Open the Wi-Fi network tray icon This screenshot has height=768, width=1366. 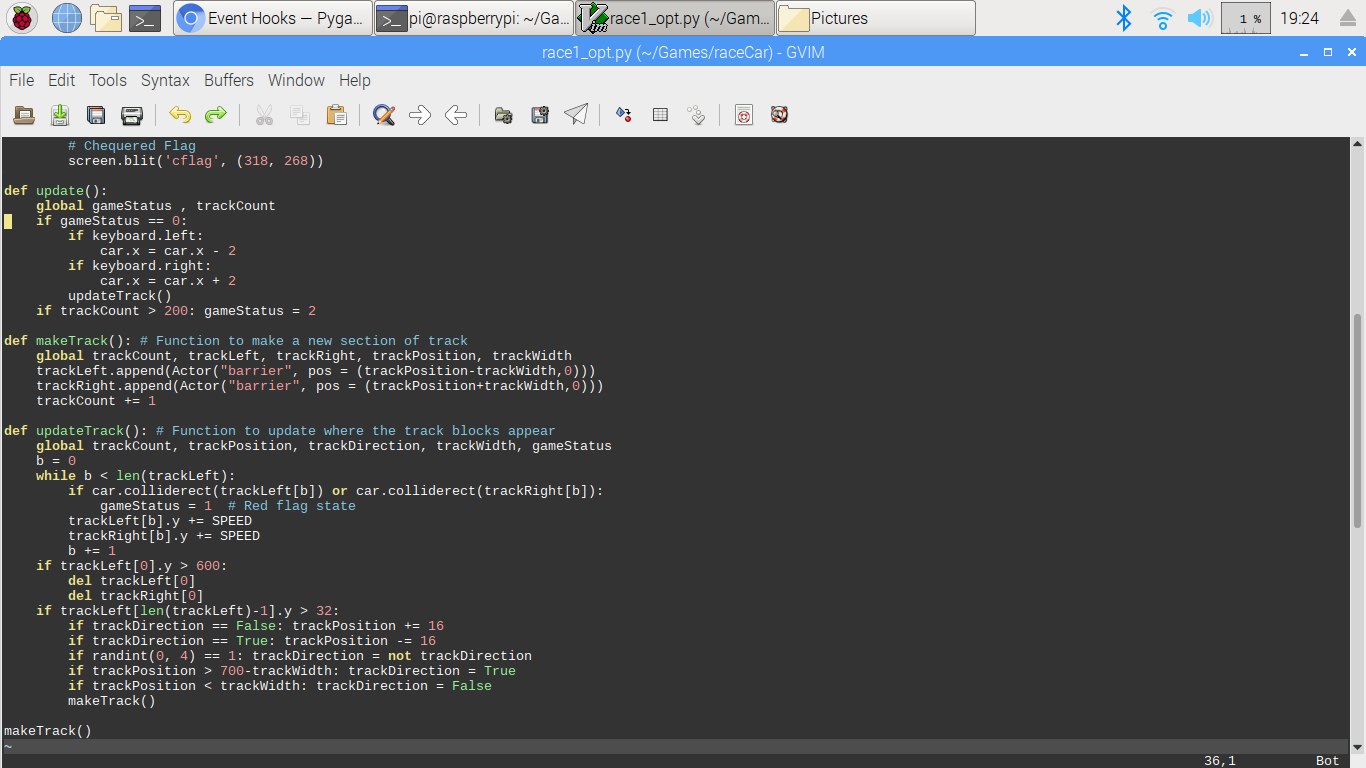coord(1162,18)
